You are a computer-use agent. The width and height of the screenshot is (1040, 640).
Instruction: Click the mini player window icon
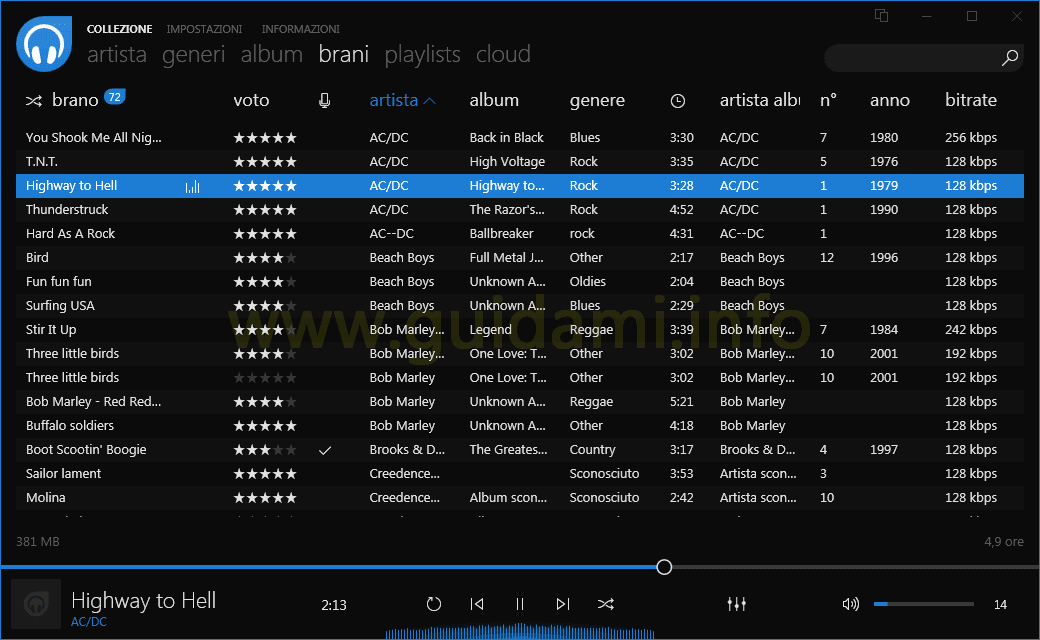tap(881, 15)
